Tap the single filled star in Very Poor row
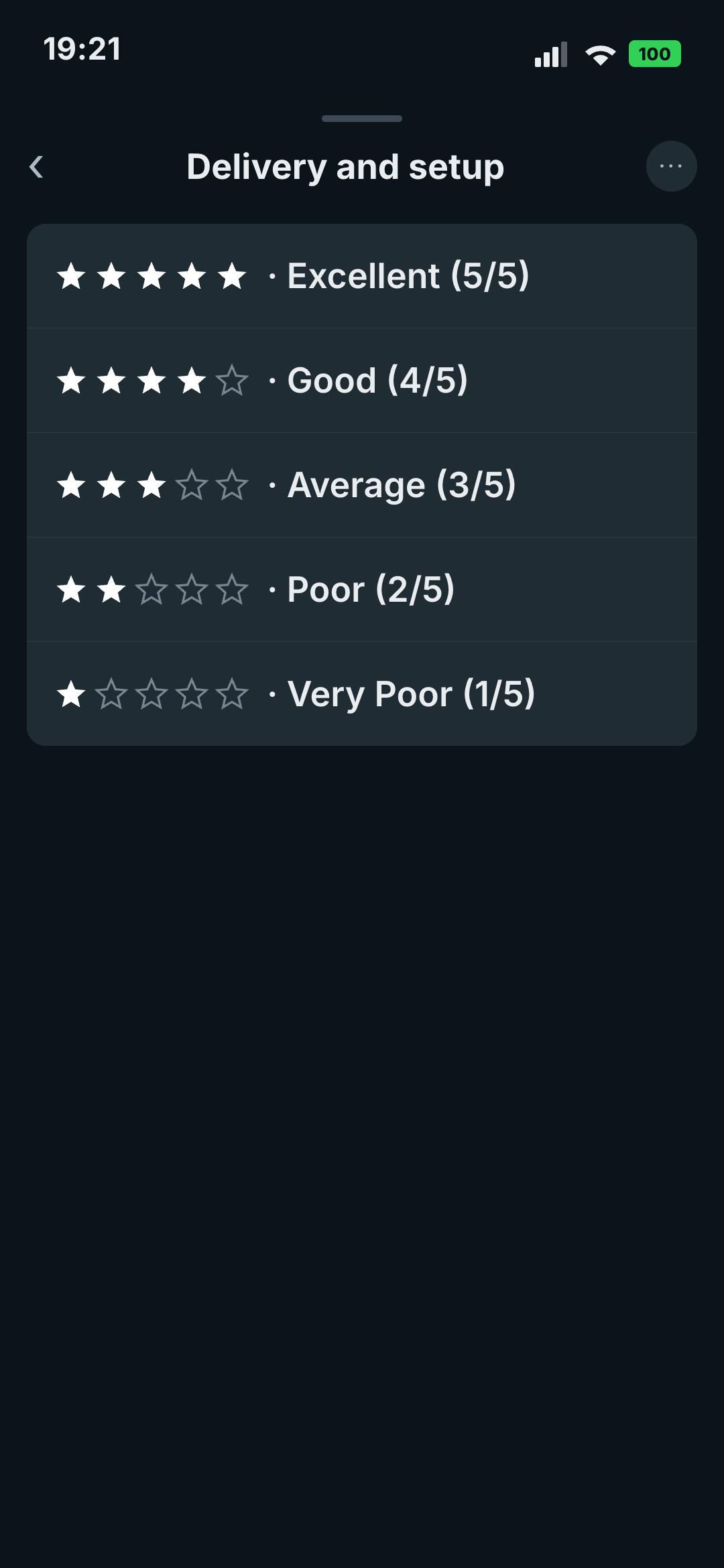This screenshot has width=724, height=1568. 71,694
